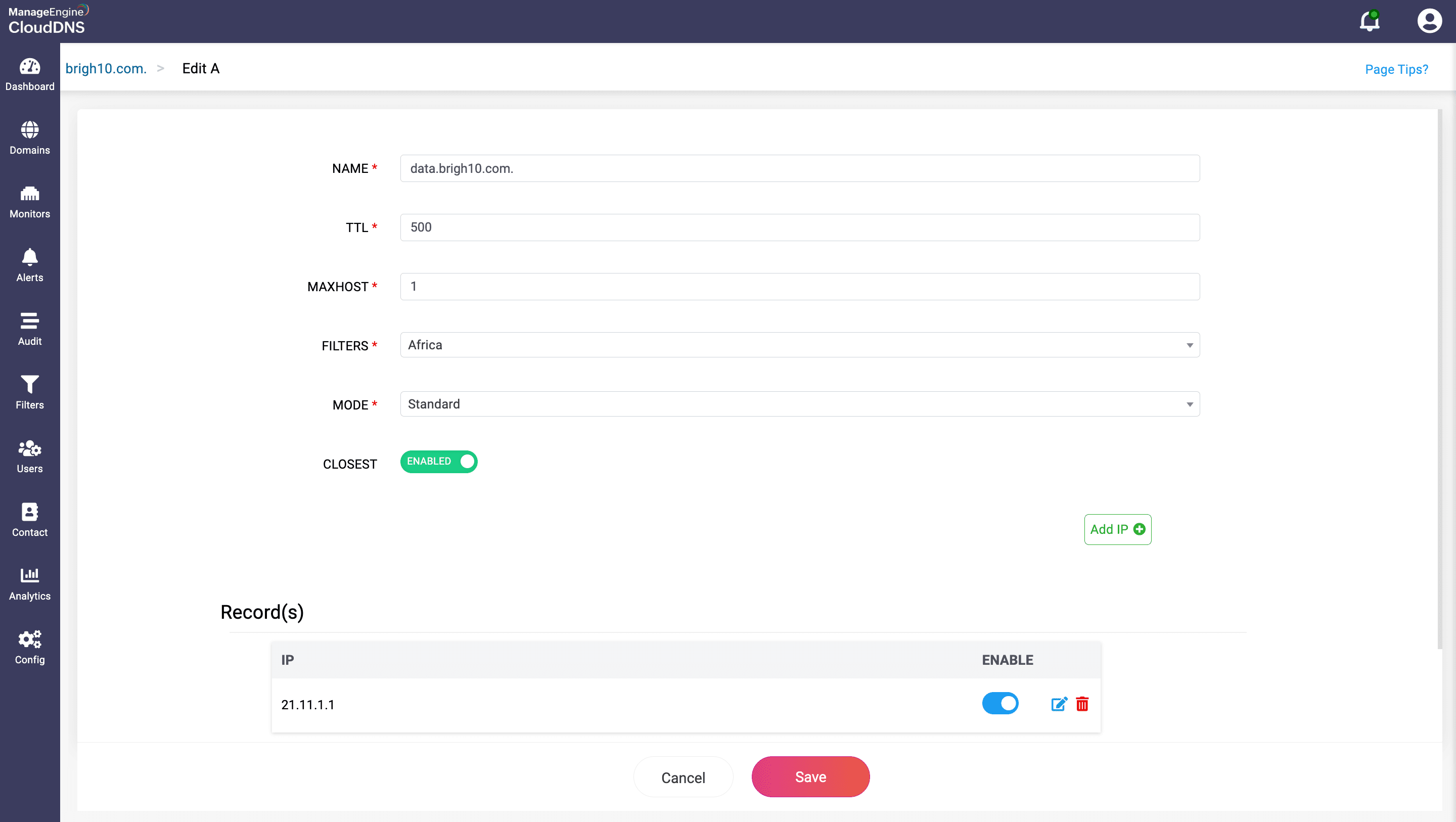Delete the 21.11.1.1 IP record

pyautogui.click(x=1082, y=704)
